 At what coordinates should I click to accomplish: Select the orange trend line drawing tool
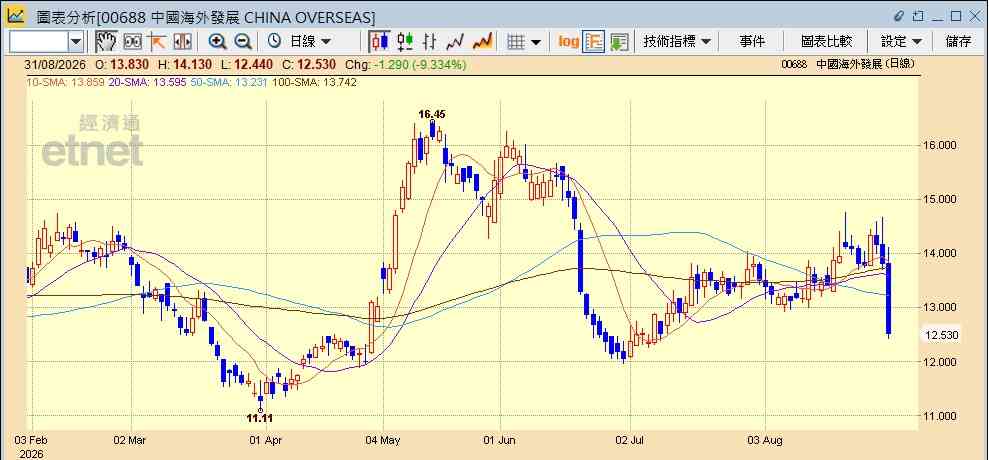[156, 42]
